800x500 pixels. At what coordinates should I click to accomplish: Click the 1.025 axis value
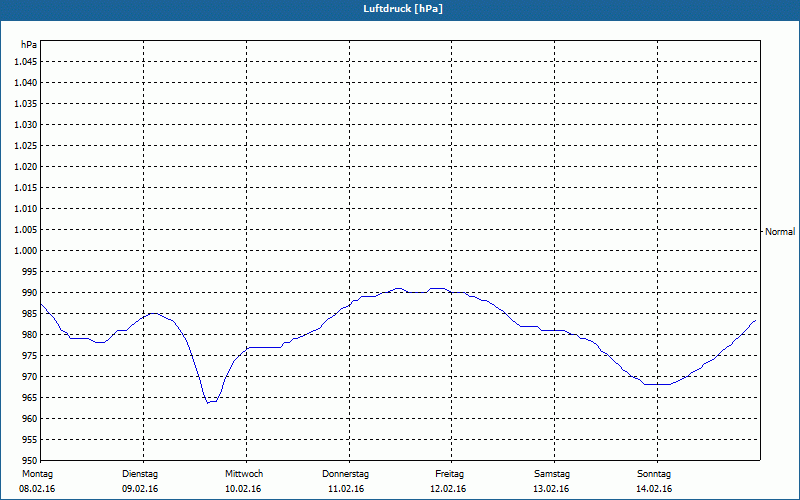tap(26, 145)
